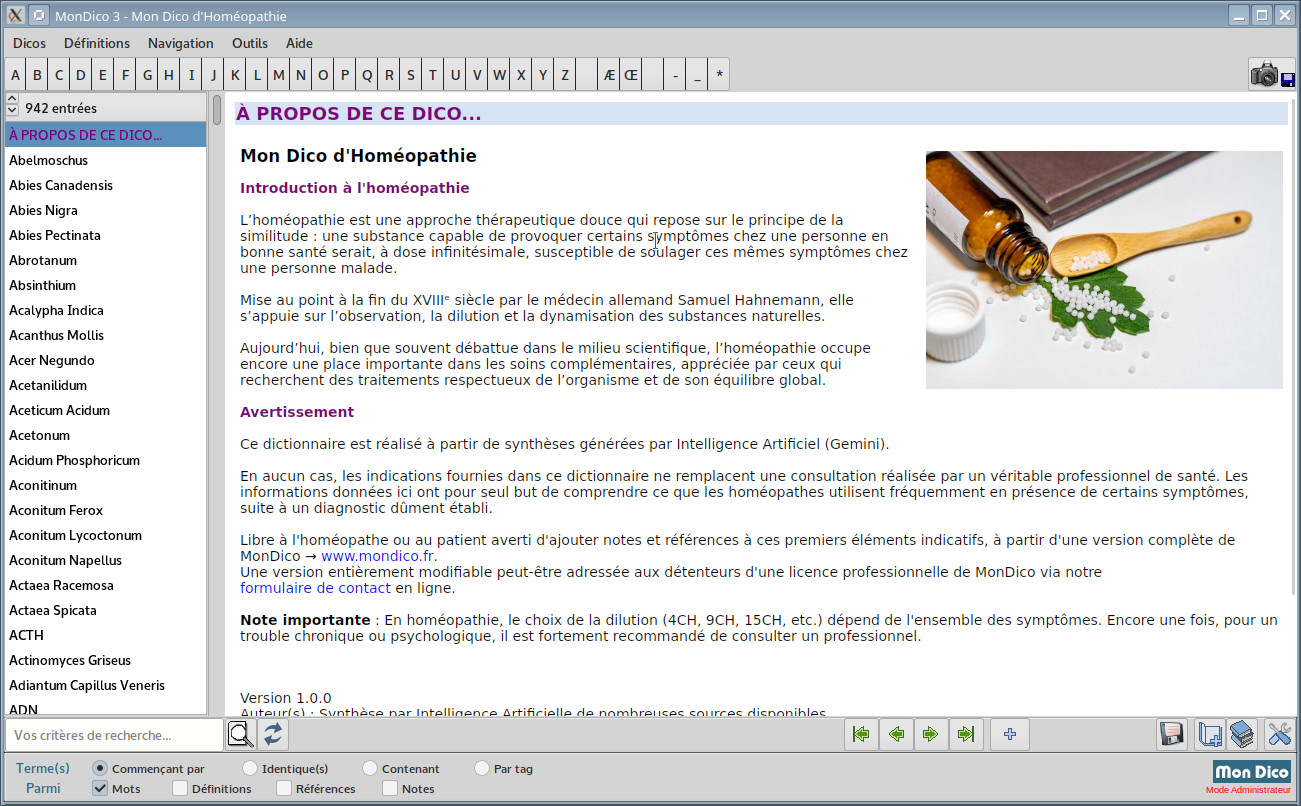This screenshot has height=806, width=1301.
Task: Open the wrench and screwdriver tools icon
Action: point(1279,735)
